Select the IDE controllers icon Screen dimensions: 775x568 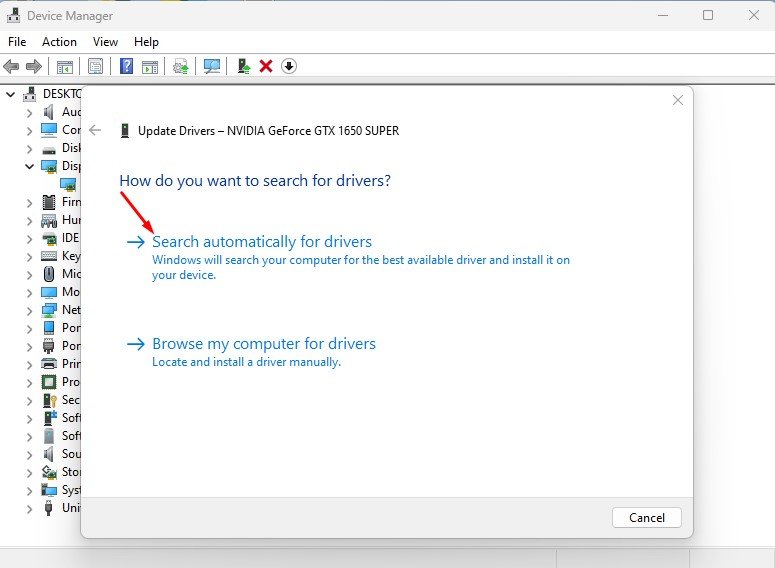pyautogui.click(x=49, y=238)
